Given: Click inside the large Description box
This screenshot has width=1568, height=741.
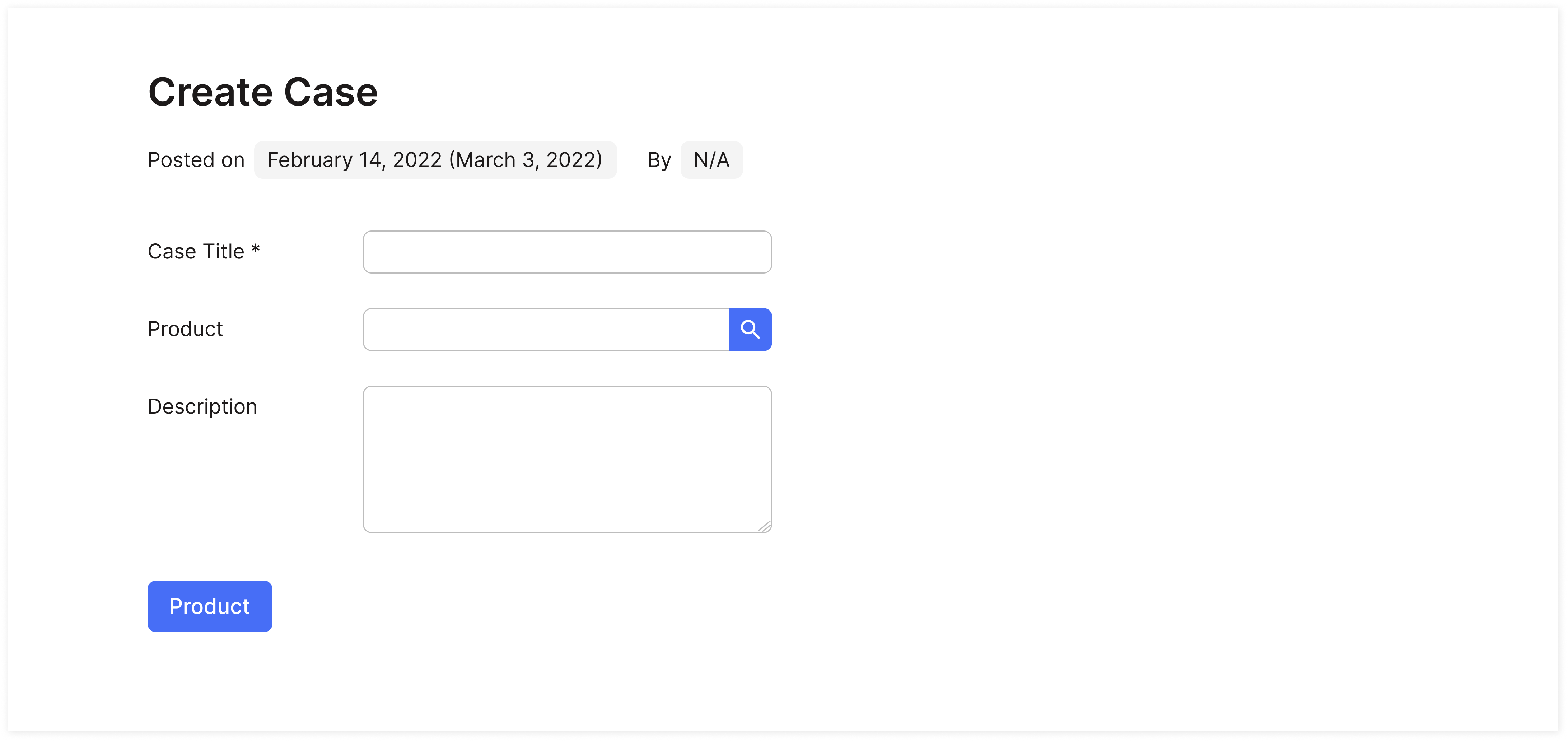Looking at the screenshot, I should pos(566,458).
